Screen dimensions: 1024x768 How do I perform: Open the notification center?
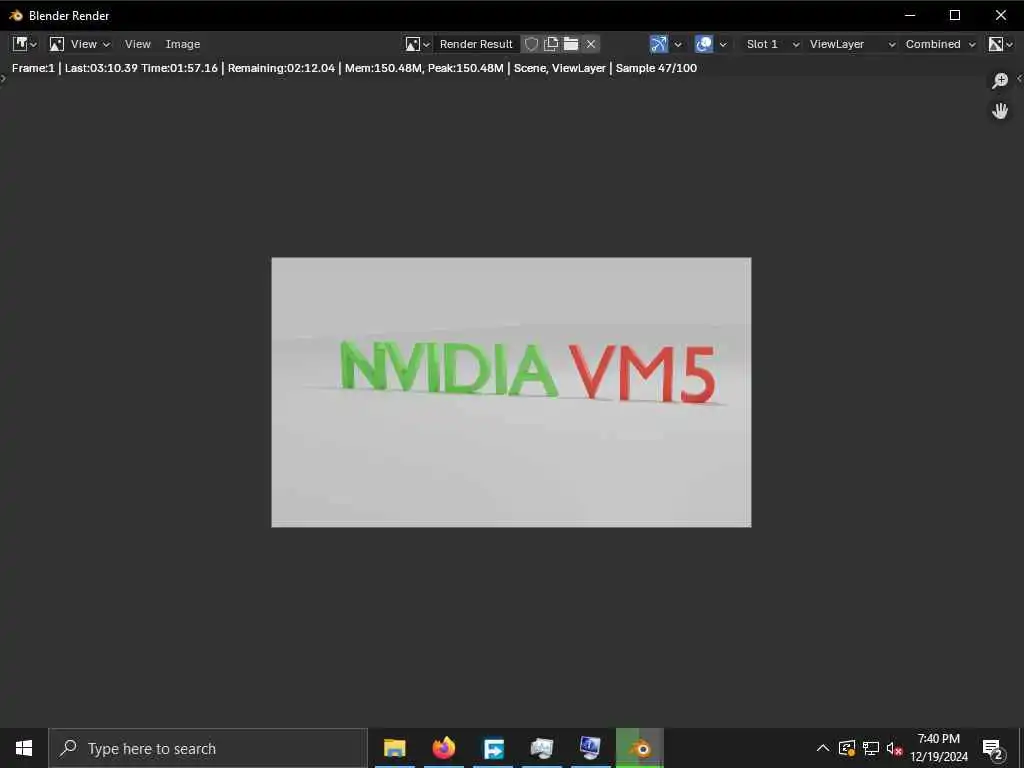(x=993, y=748)
